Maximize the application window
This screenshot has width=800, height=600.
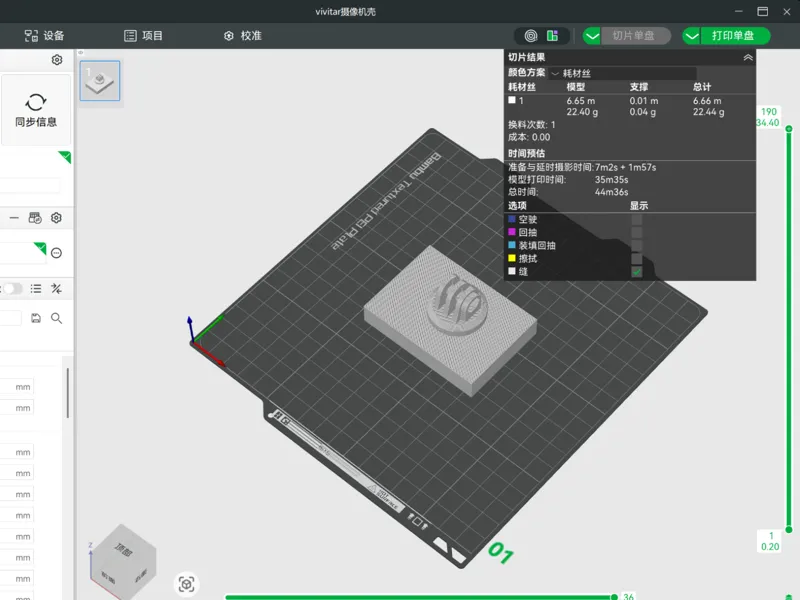coord(762,11)
